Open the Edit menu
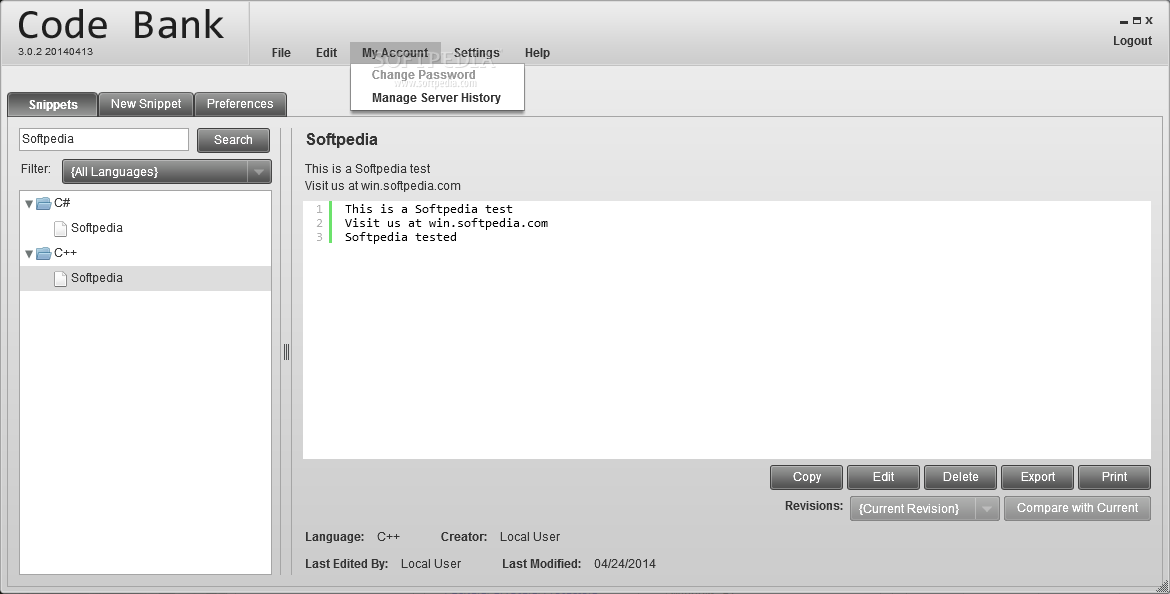The image size is (1170, 594). pyautogui.click(x=326, y=53)
